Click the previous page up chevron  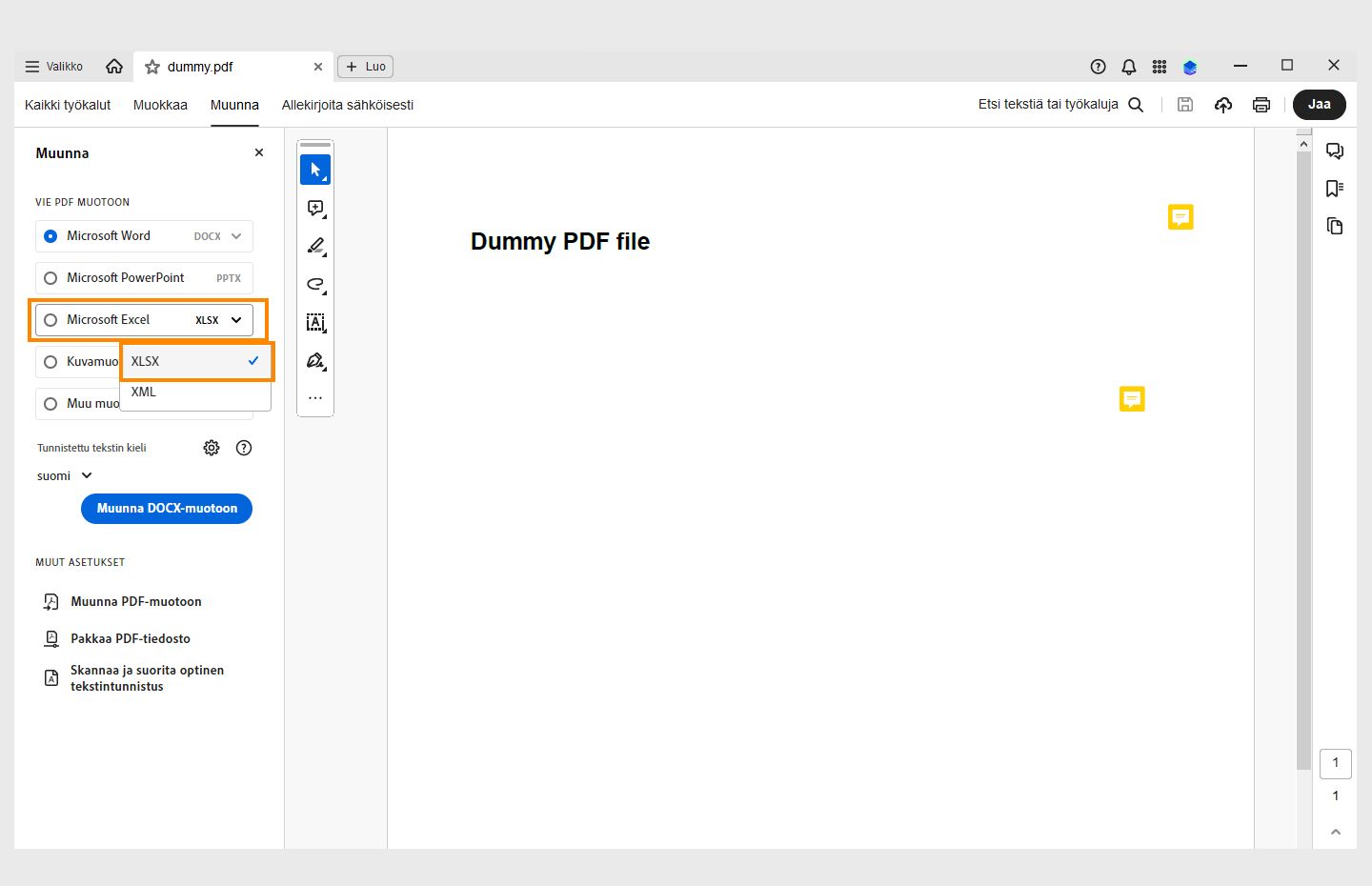tap(1335, 832)
